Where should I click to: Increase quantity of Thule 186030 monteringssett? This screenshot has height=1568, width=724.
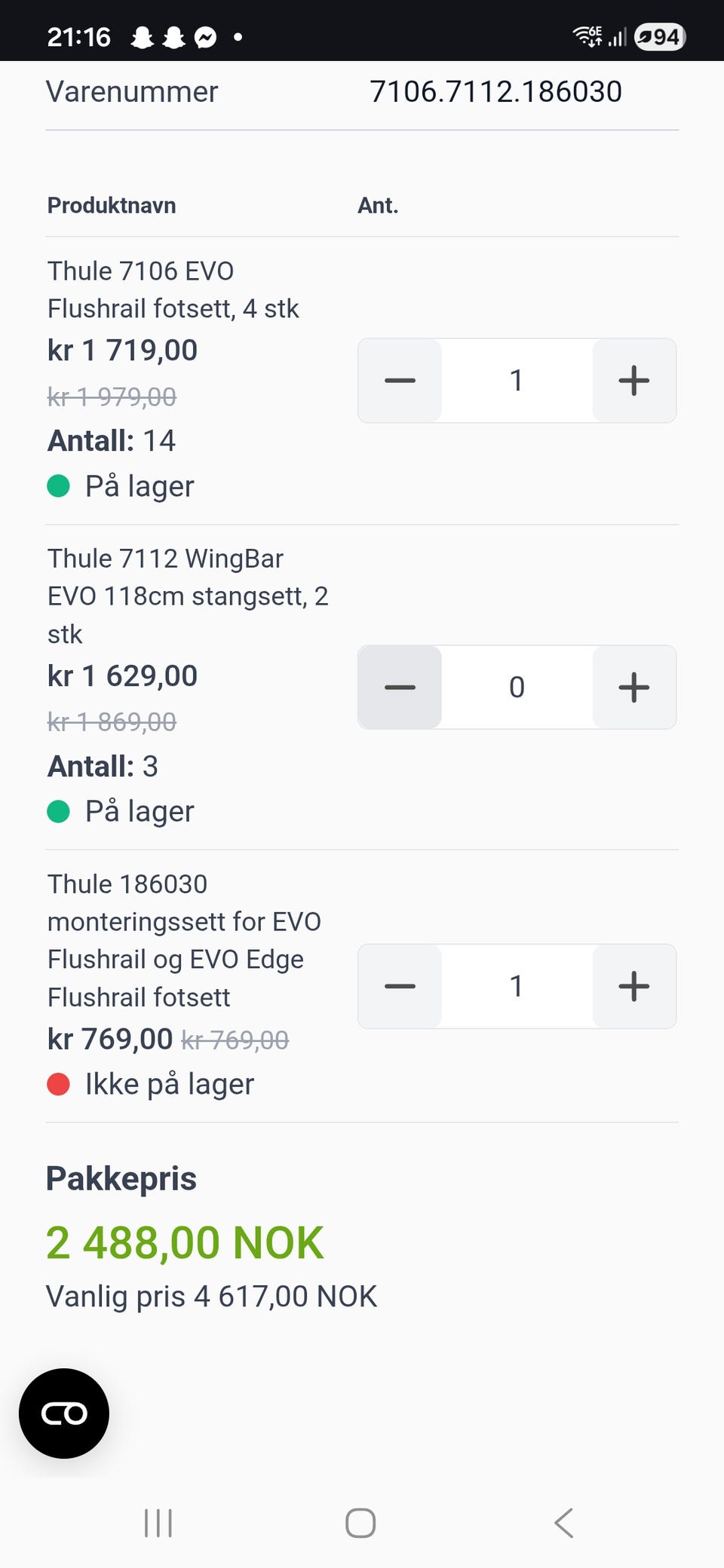tap(633, 986)
